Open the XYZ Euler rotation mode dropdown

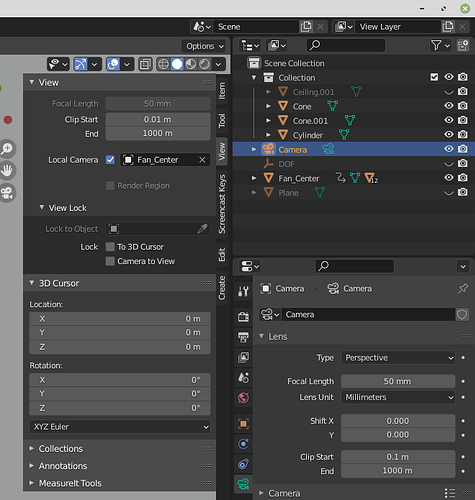(x=120, y=427)
